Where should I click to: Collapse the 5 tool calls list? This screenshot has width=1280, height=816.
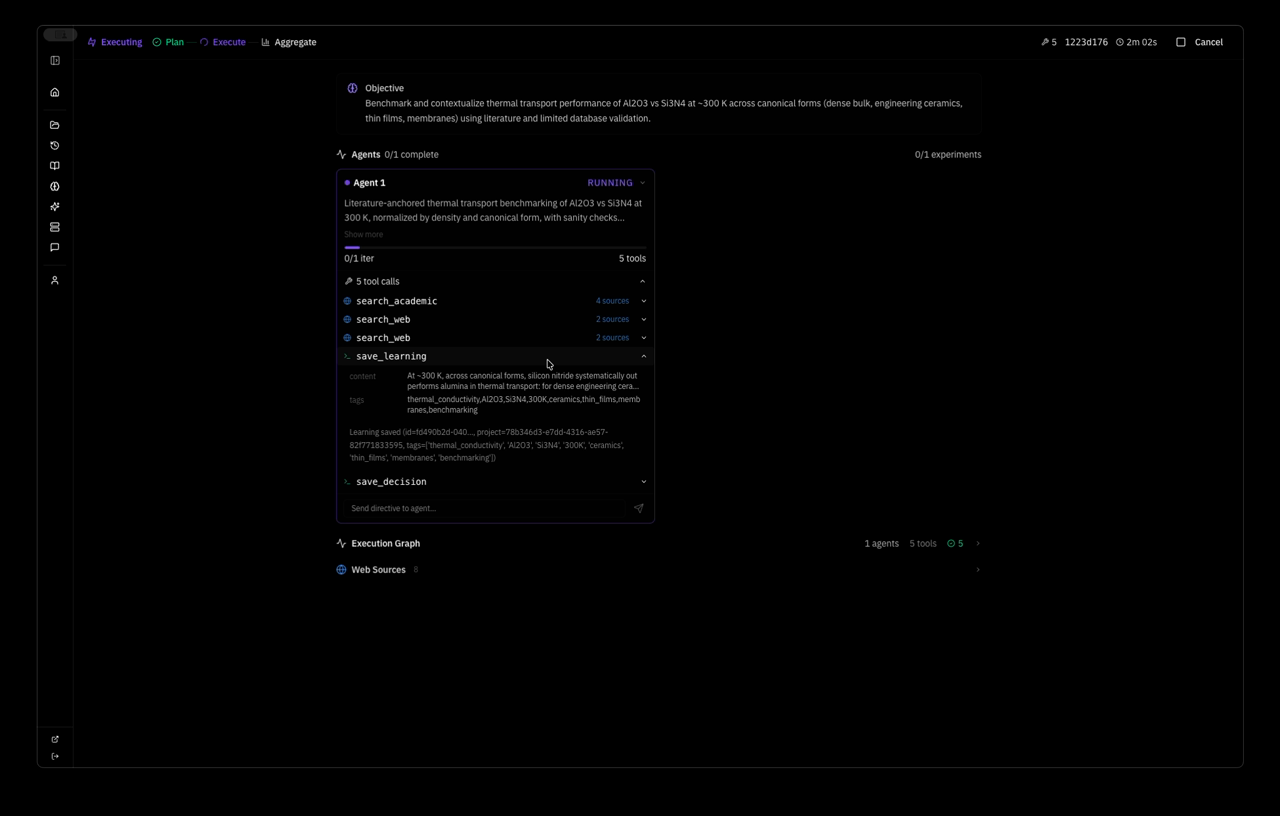pos(642,282)
